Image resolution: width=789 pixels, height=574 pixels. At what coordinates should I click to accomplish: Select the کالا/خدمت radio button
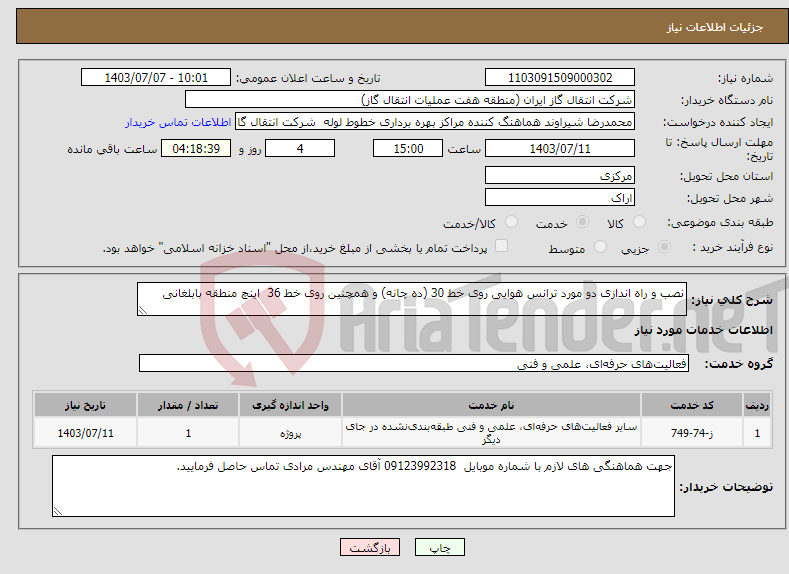(511, 222)
